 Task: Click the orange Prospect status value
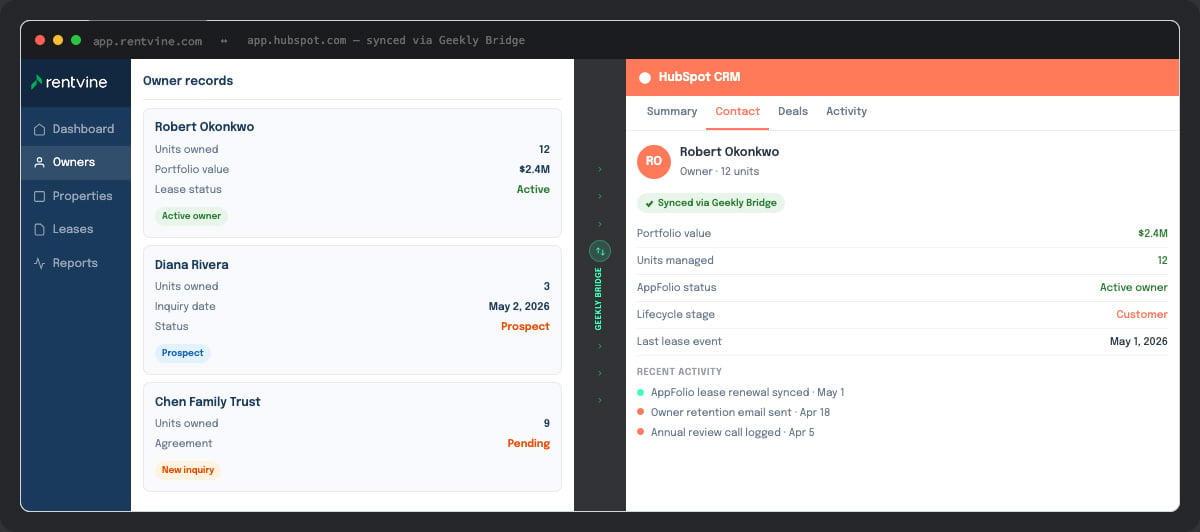tap(525, 326)
